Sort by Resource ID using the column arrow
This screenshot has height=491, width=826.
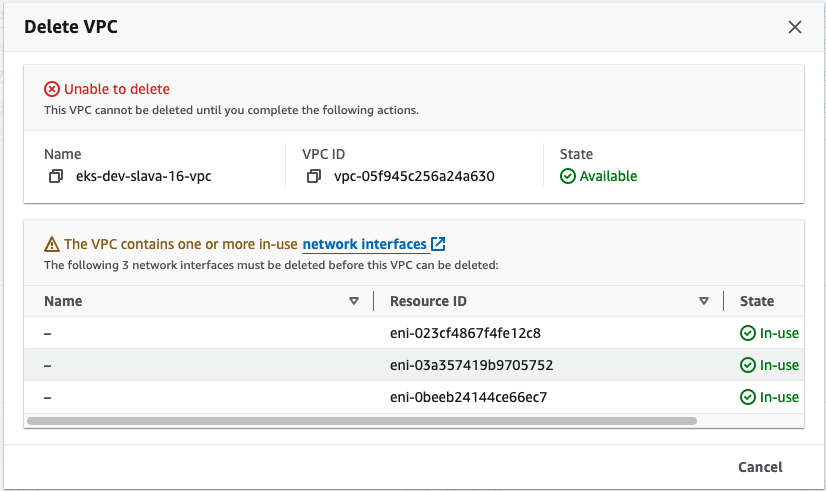pos(704,301)
